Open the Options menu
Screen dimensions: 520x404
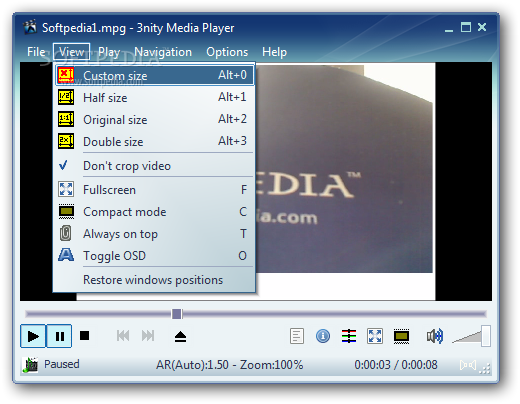pos(227,52)
